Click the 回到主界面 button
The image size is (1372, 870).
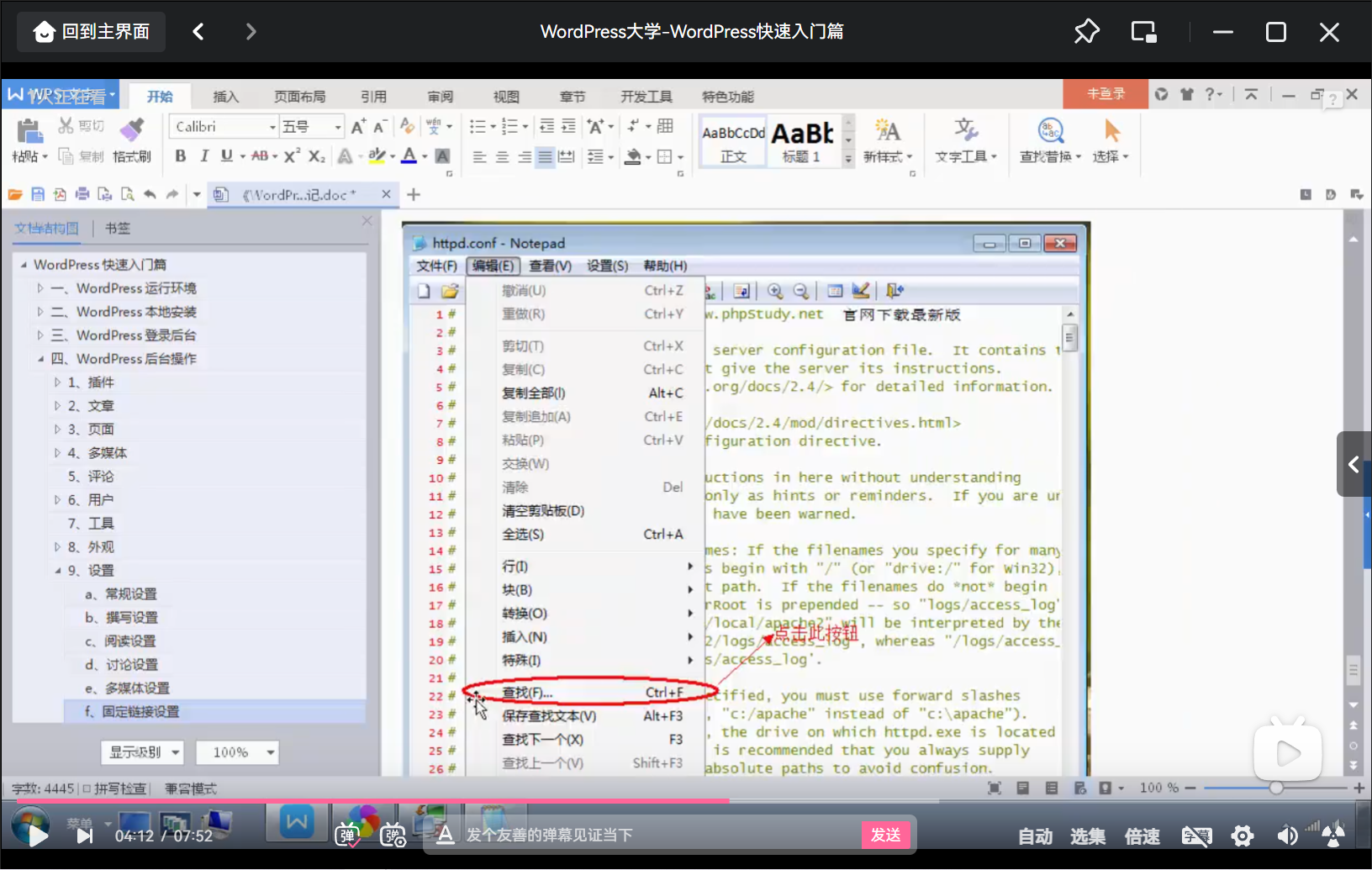(92, 32)
